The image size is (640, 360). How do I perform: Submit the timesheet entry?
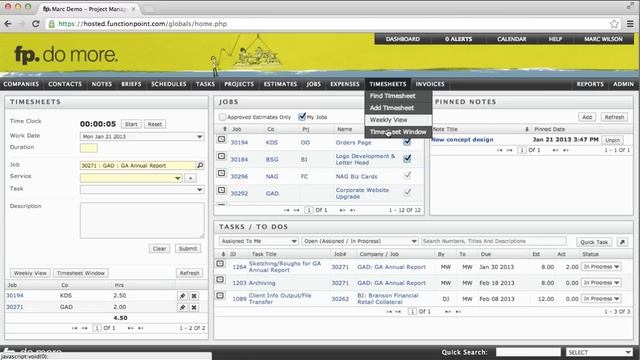click(x=188, y=249)
